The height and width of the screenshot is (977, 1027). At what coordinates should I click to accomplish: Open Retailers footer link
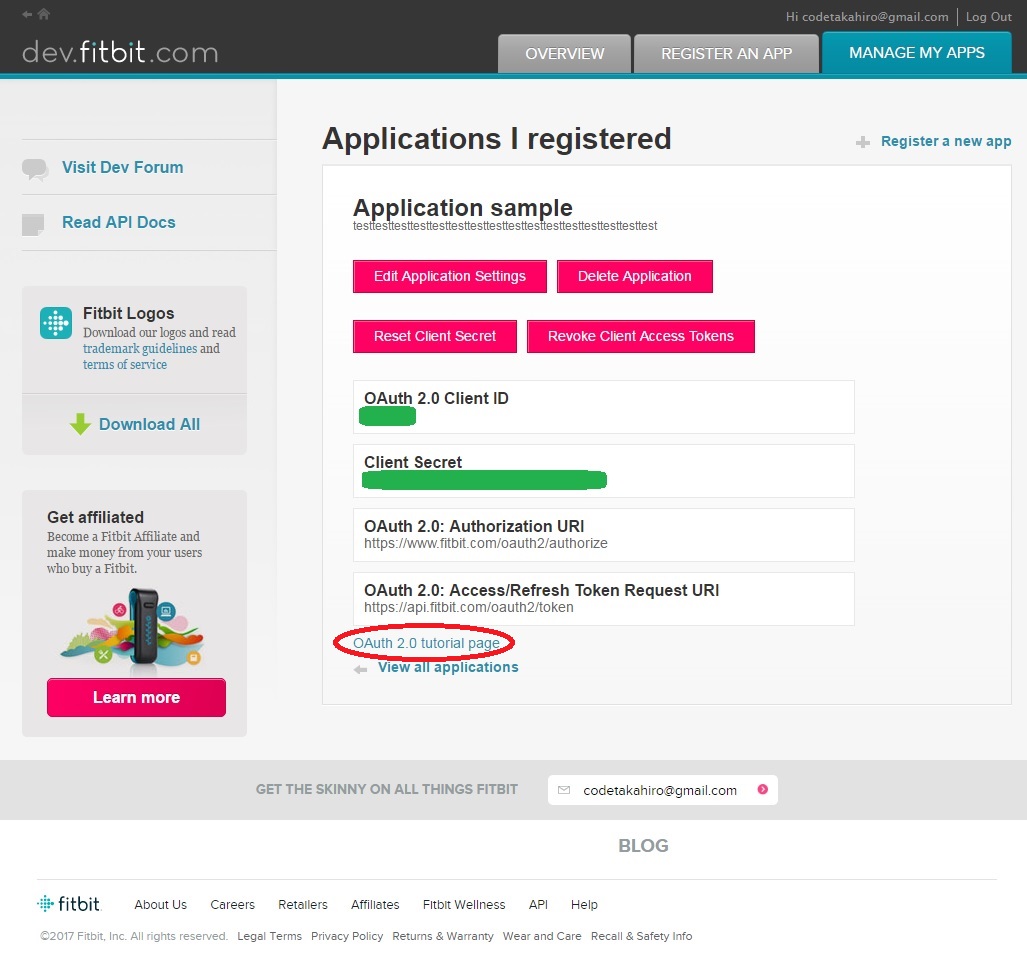[x=303, y=904]
